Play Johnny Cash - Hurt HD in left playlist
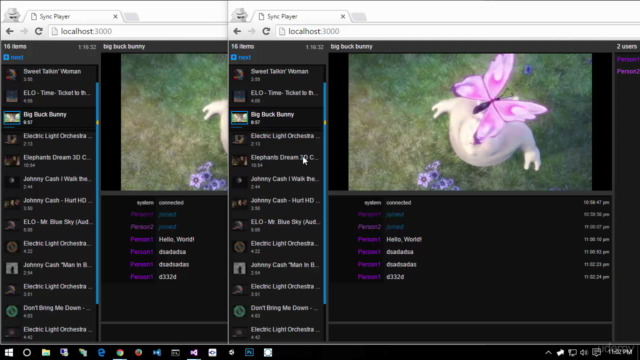The width and height of the screenshot is (640, 360). [x=49, y=204]
